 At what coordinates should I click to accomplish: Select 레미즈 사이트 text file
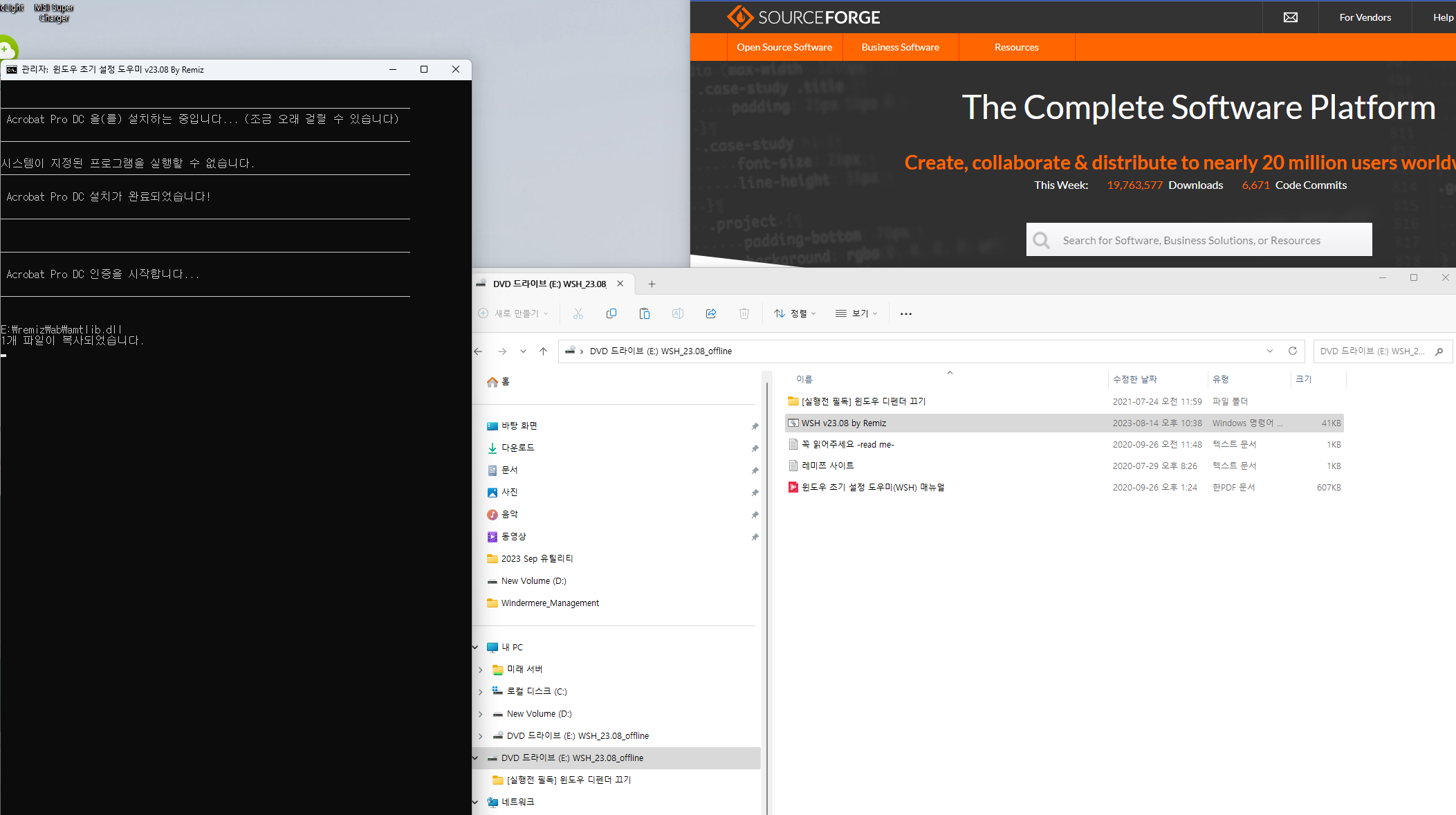click(1065, 466)
